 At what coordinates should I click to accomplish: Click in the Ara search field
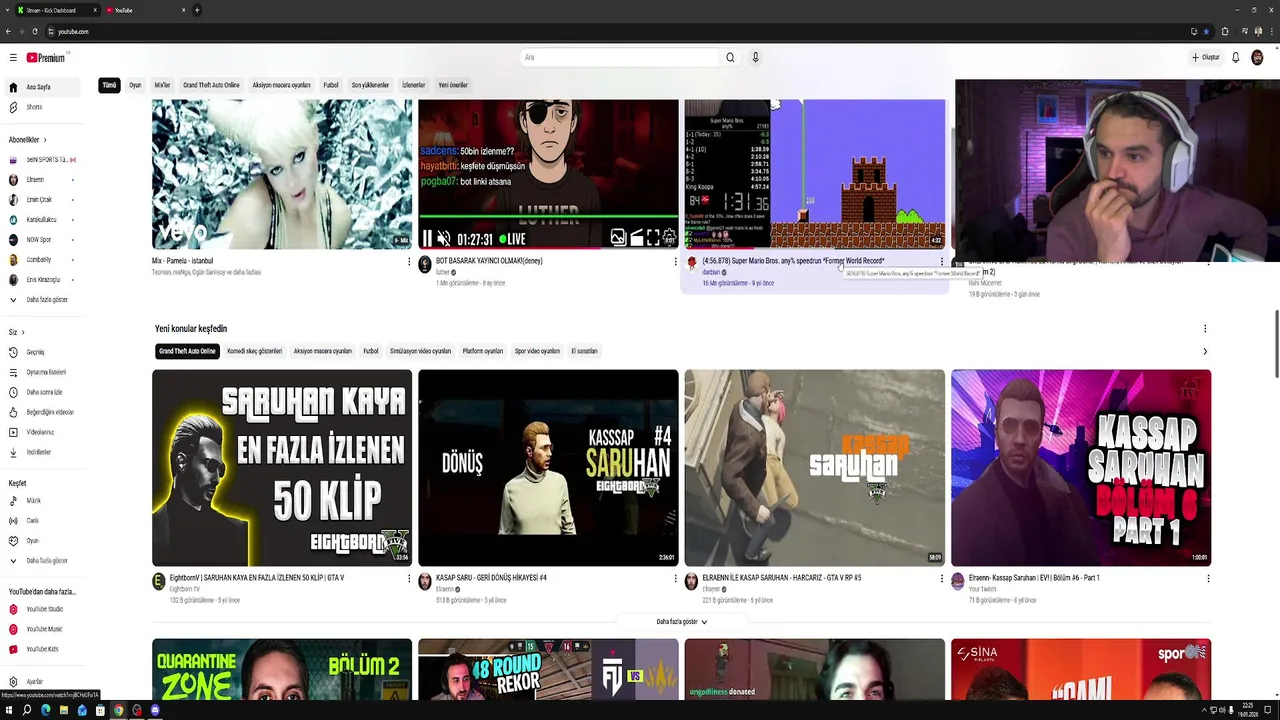pyautogui.click(x=620, y=57)
